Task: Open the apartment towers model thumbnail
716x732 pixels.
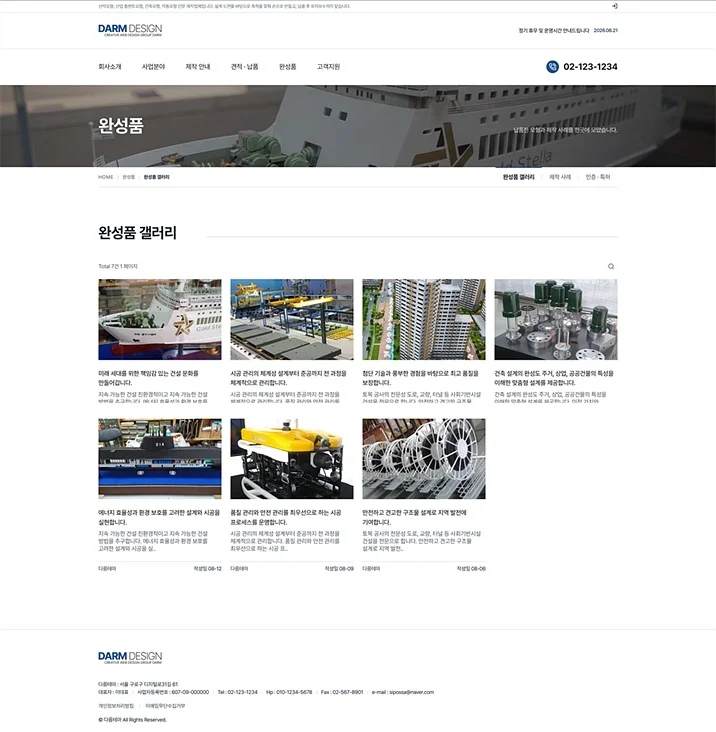Action: 424,319
